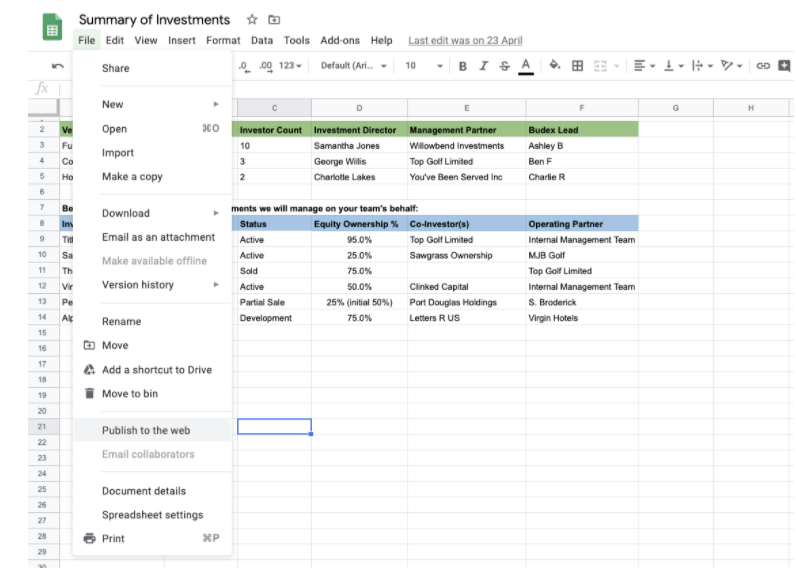Screen dimensions: 796x582
Task: Choose Open from the File menu
Action: coord(152,129)
